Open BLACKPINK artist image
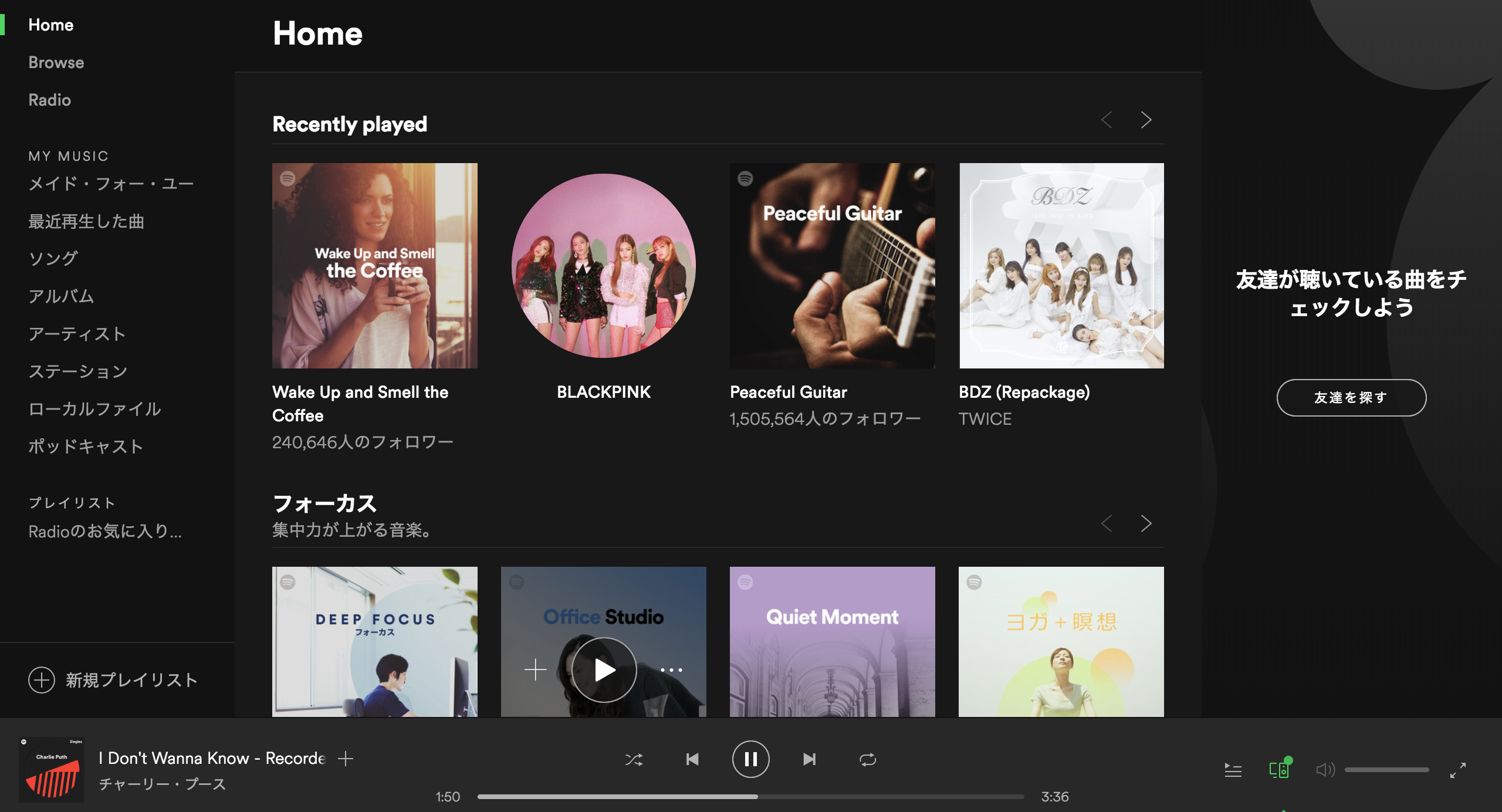1502x812 pixels. coord(604,266)
